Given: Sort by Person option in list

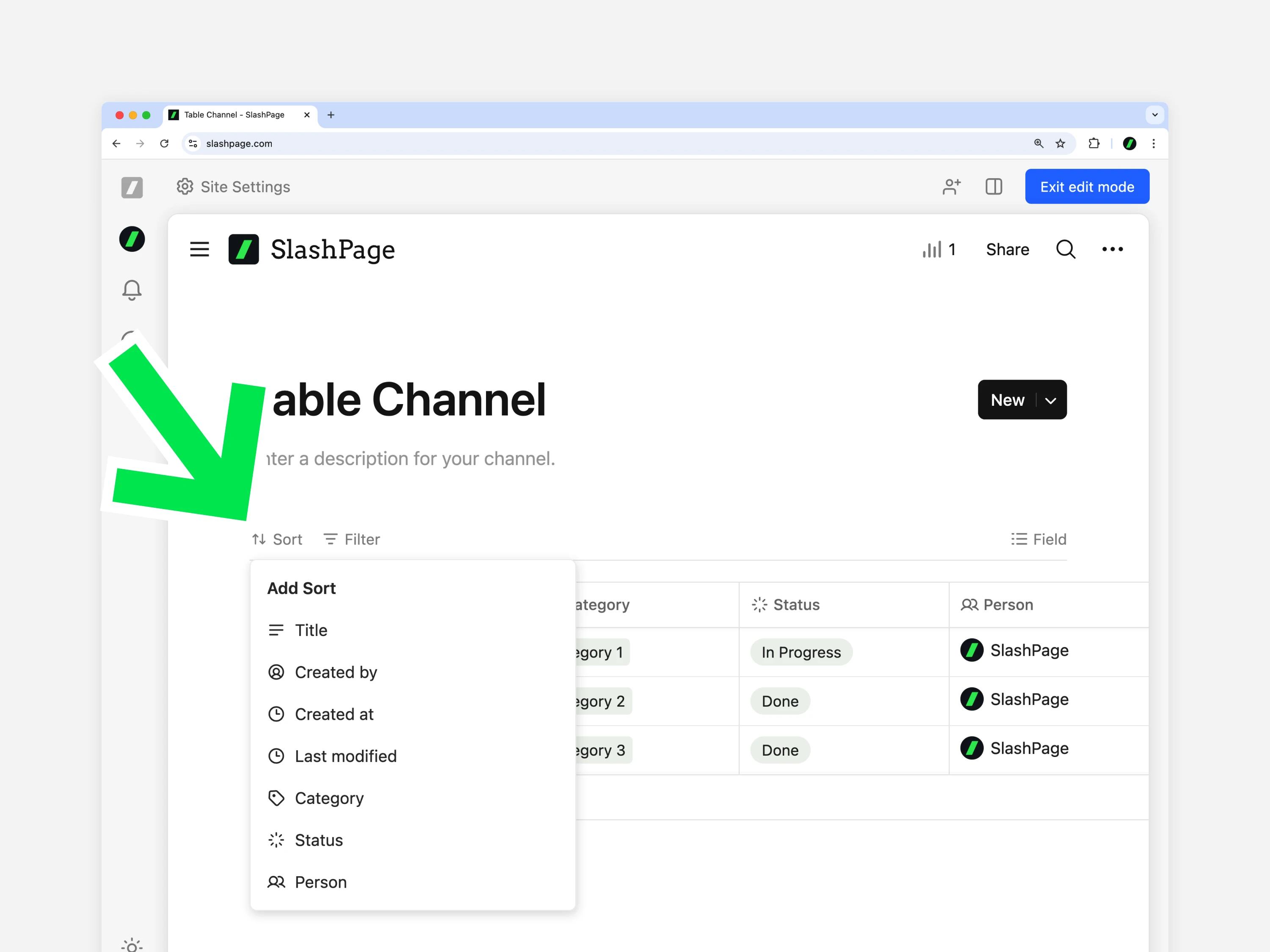Looking at the screenshot, I should (x=412, y=882).
